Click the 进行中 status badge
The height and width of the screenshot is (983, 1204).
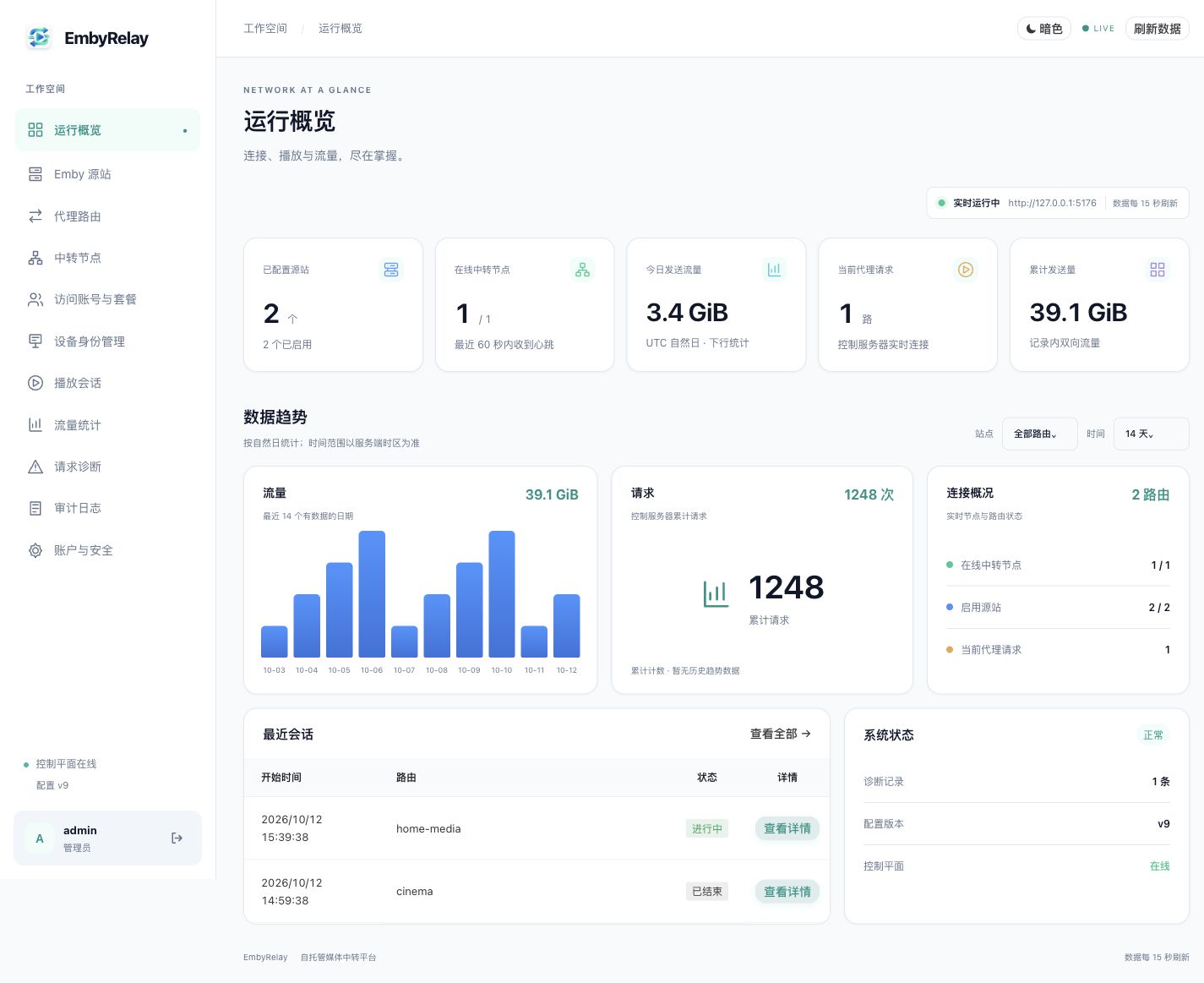707,828
